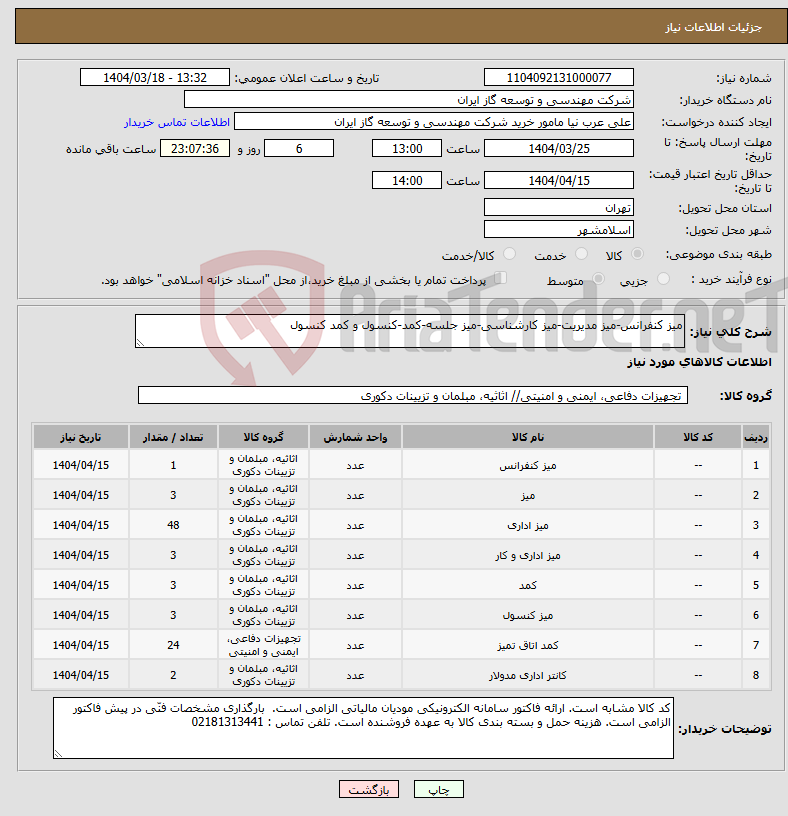Click delivery province field تهران
This screenshot has height=816, width=788.
tap(558, 208)
